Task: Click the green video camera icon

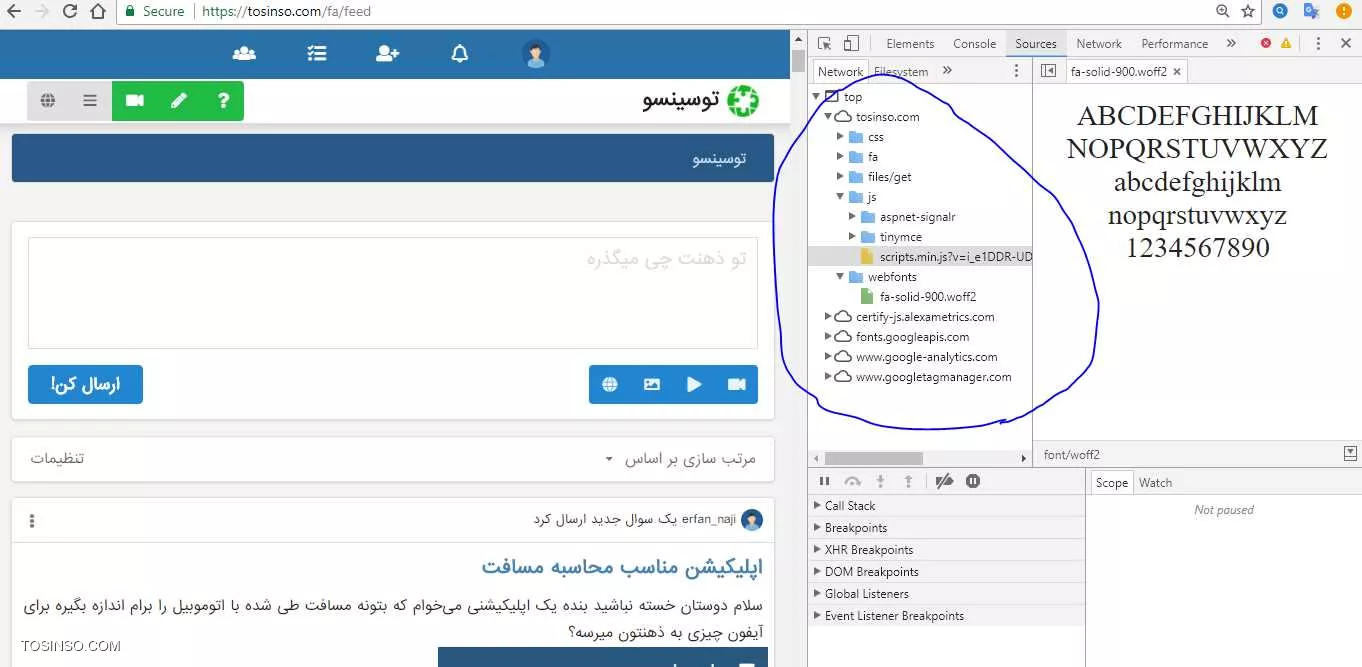Action: coord(134,100)
